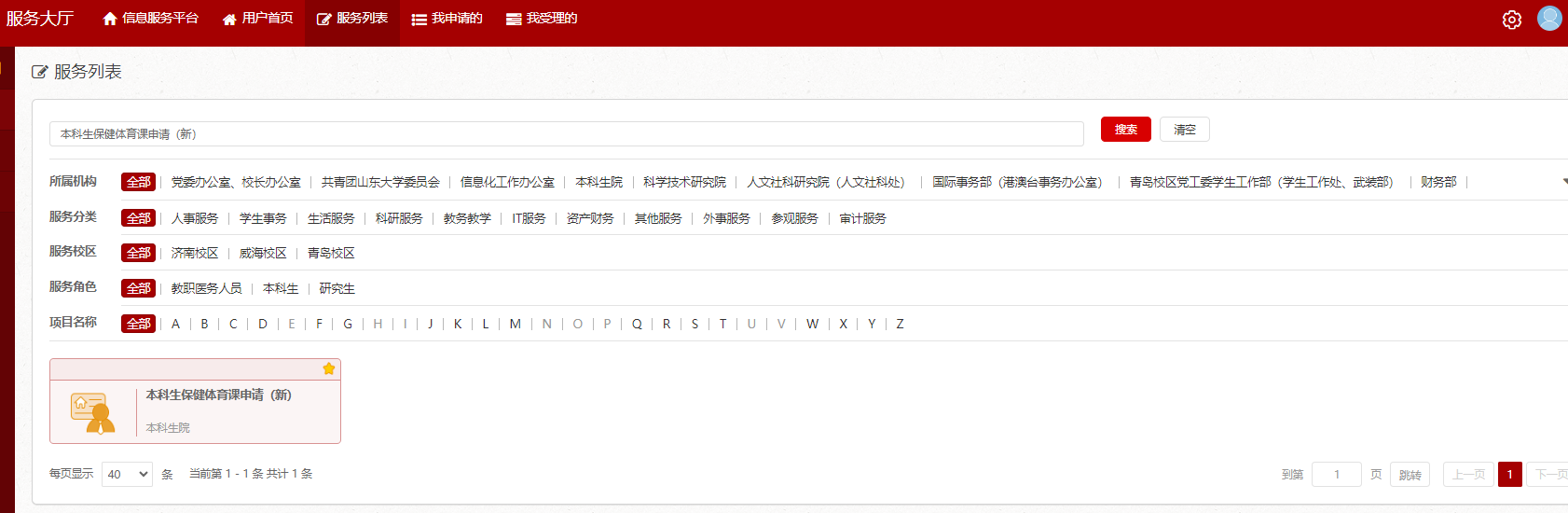This screenshot has width=1568, height=513.
Task: Filter project names by letter B
Action: coord(204,325)
